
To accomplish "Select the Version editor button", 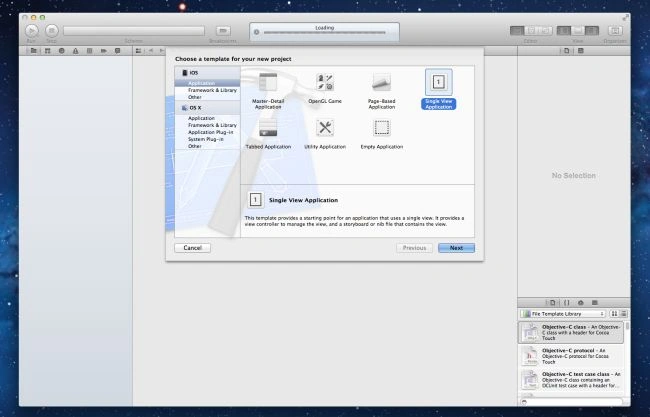I will tap(545, 31).
